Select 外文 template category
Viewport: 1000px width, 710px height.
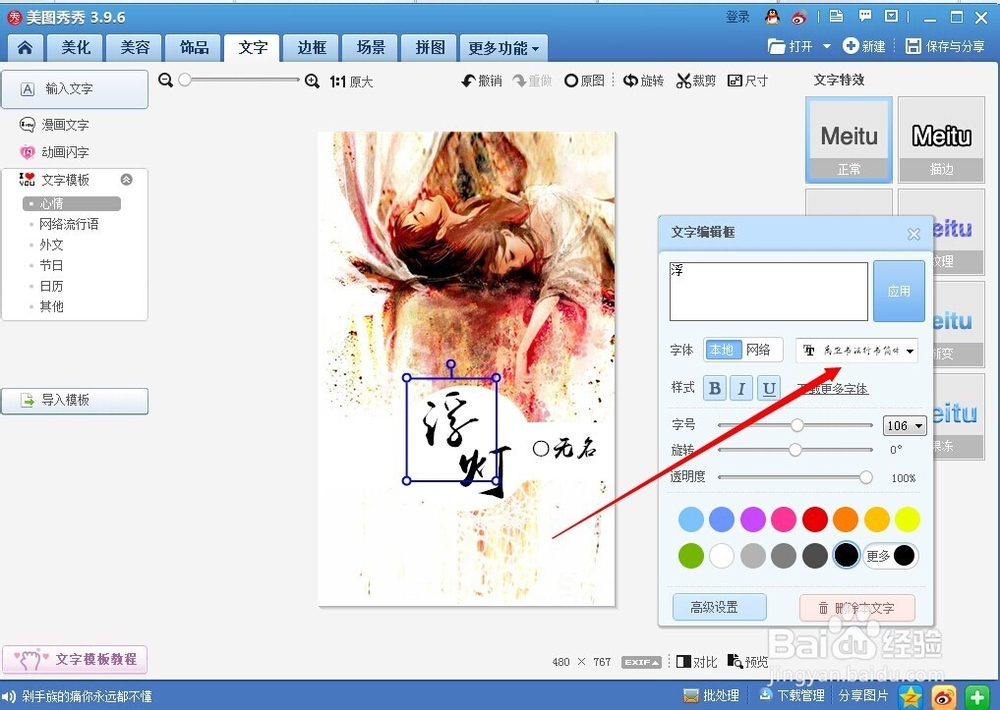[x=51, y=245]
